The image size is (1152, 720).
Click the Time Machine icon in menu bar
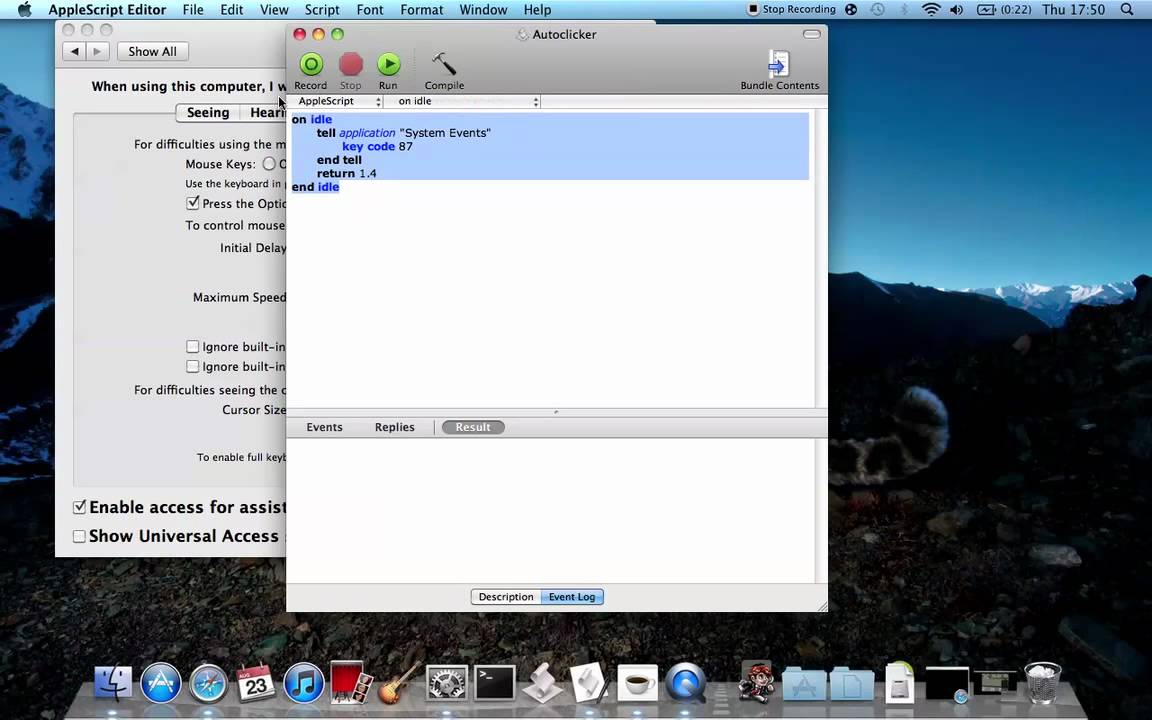pos(877,10)
